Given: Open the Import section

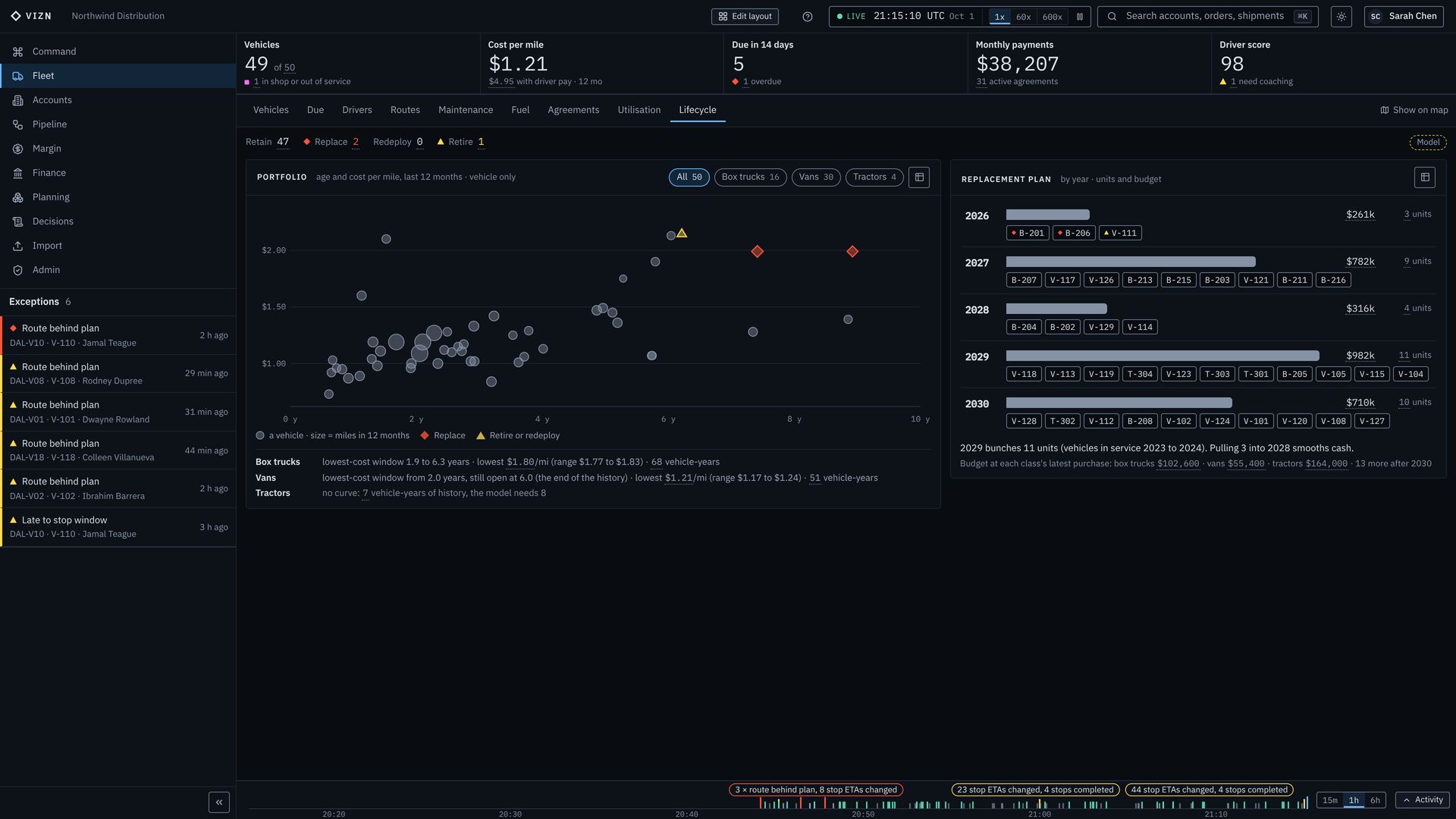Looking at the screenshot, I should (x=118, y=246).
